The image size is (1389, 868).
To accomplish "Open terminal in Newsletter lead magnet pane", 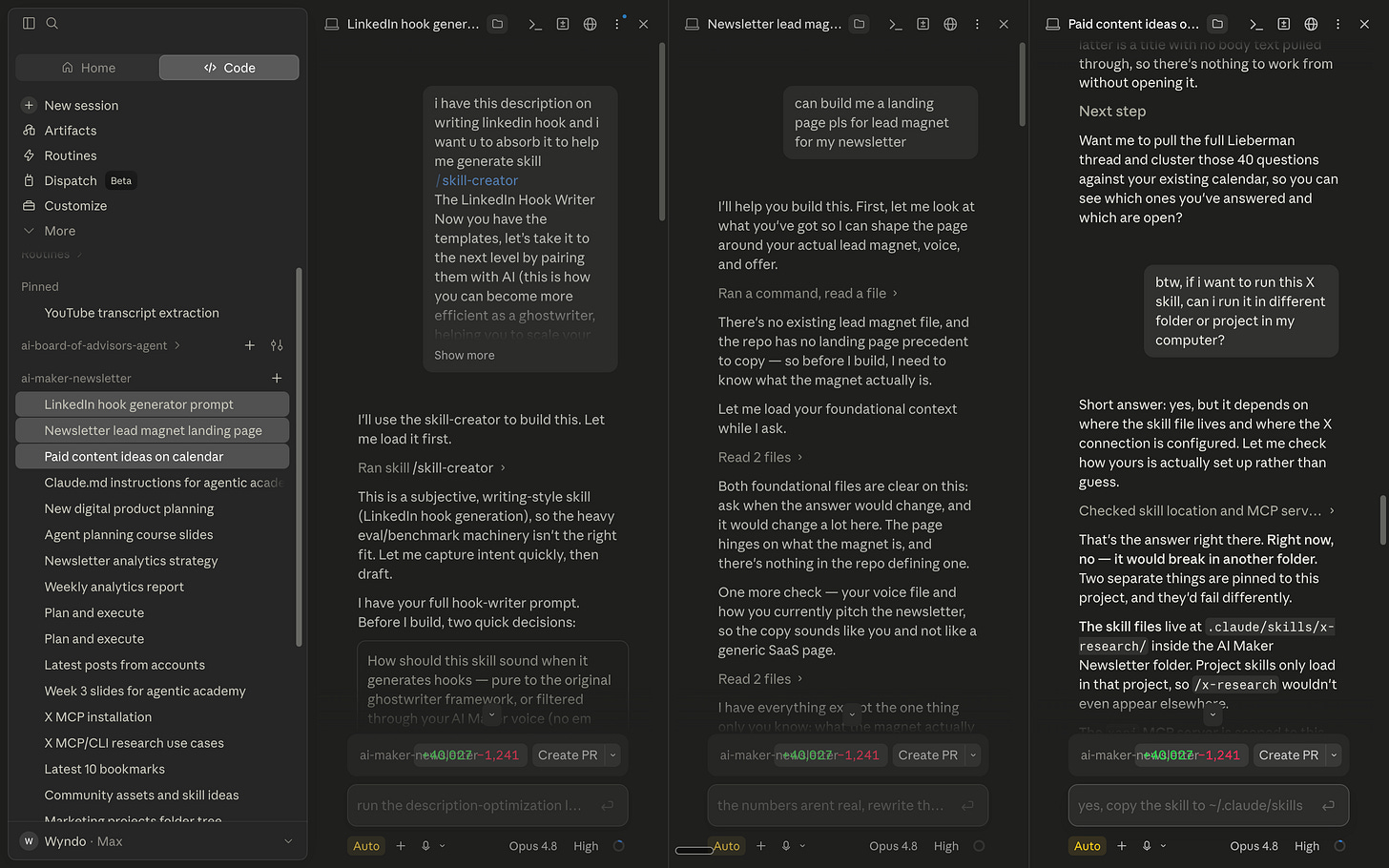I will click(895, 24).
